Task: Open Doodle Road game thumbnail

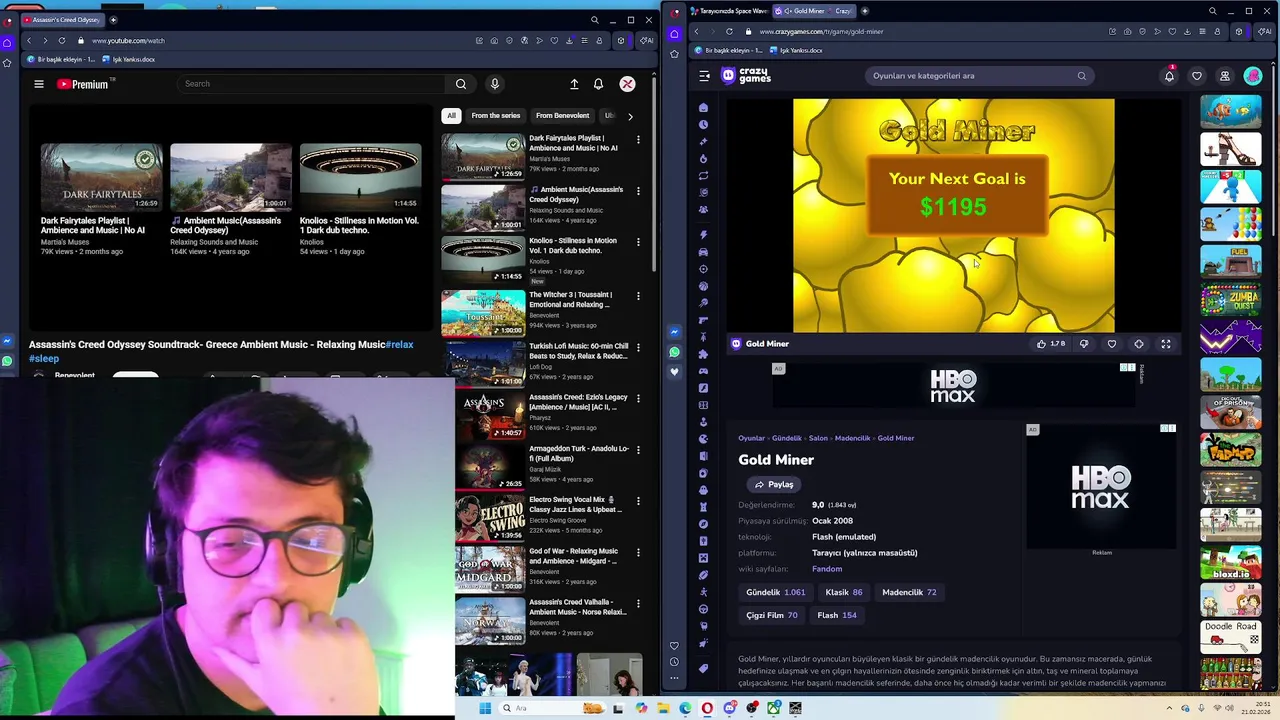Action: 1231,636
